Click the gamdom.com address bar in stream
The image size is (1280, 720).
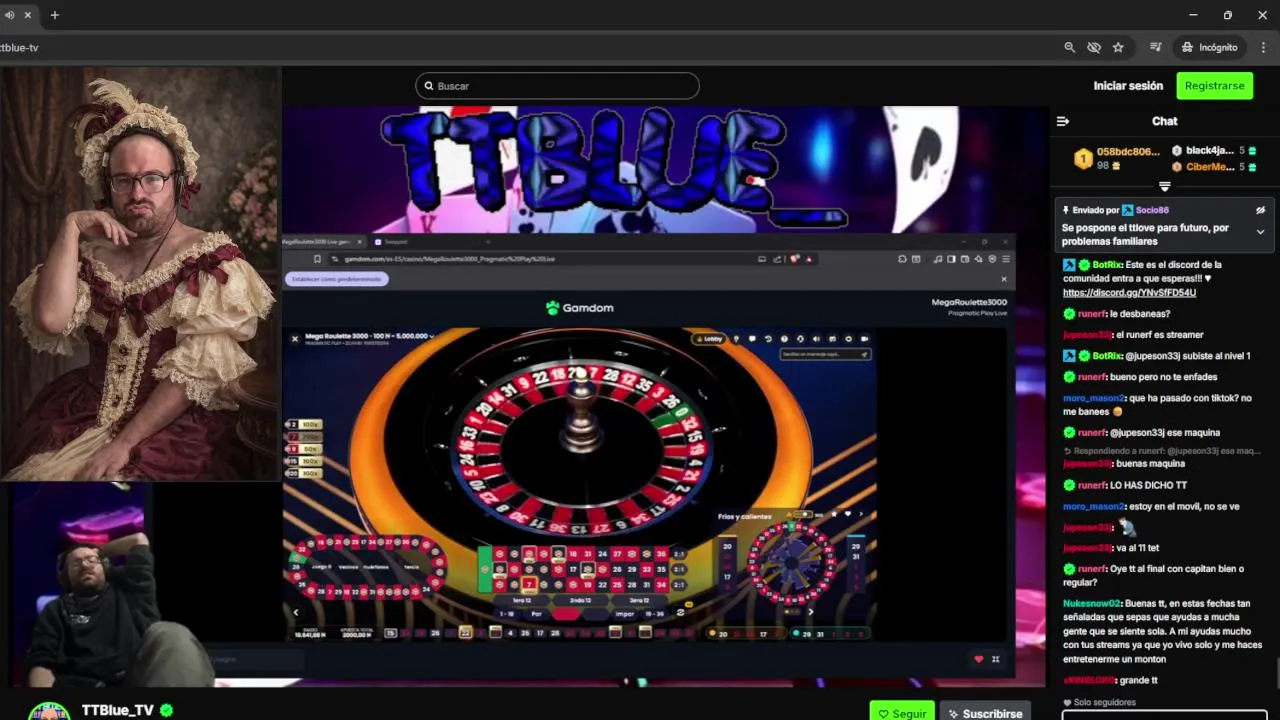tap(540, 259)
